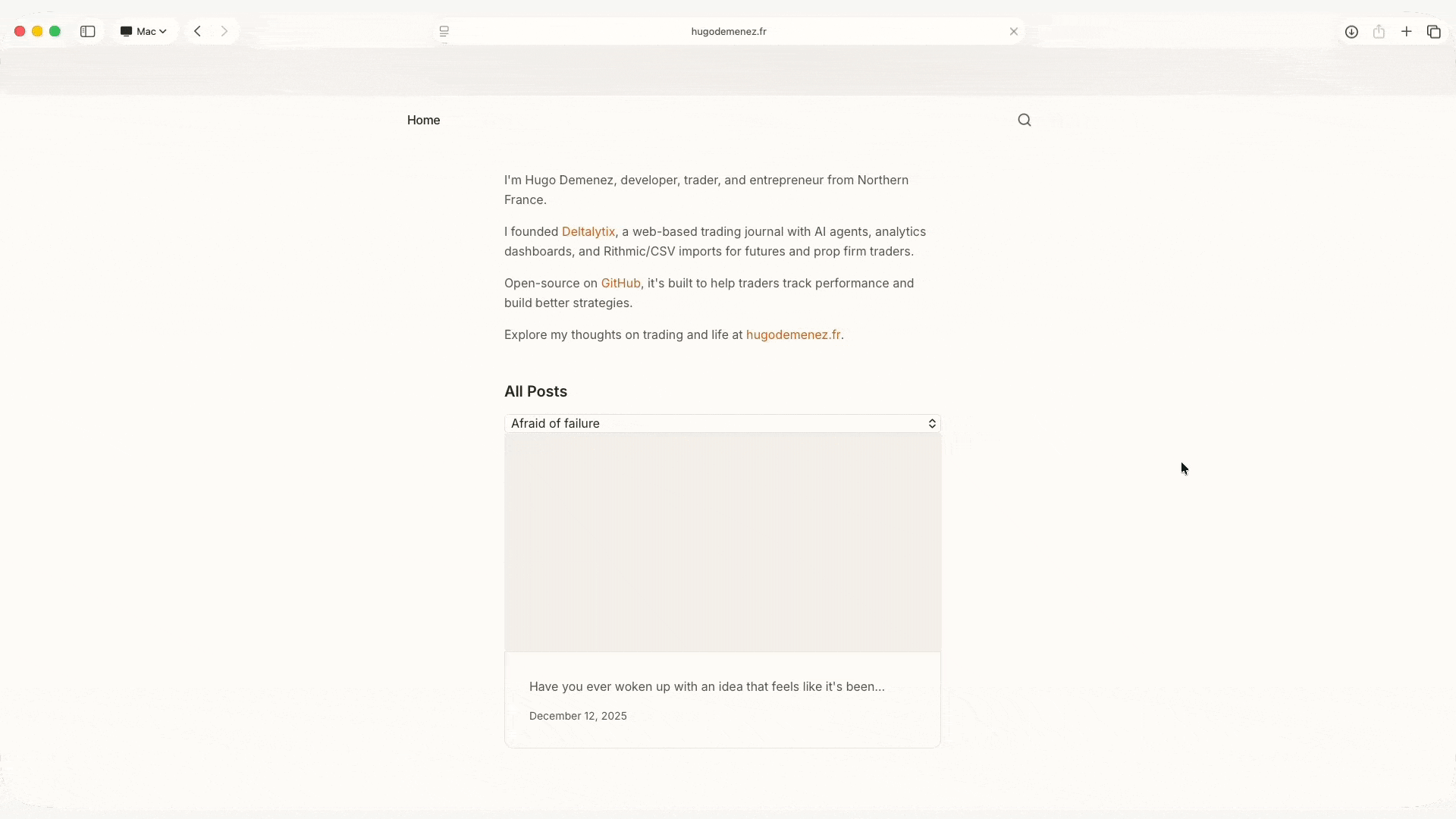Expand the Afraid of failure post selector

pos(722,423)
